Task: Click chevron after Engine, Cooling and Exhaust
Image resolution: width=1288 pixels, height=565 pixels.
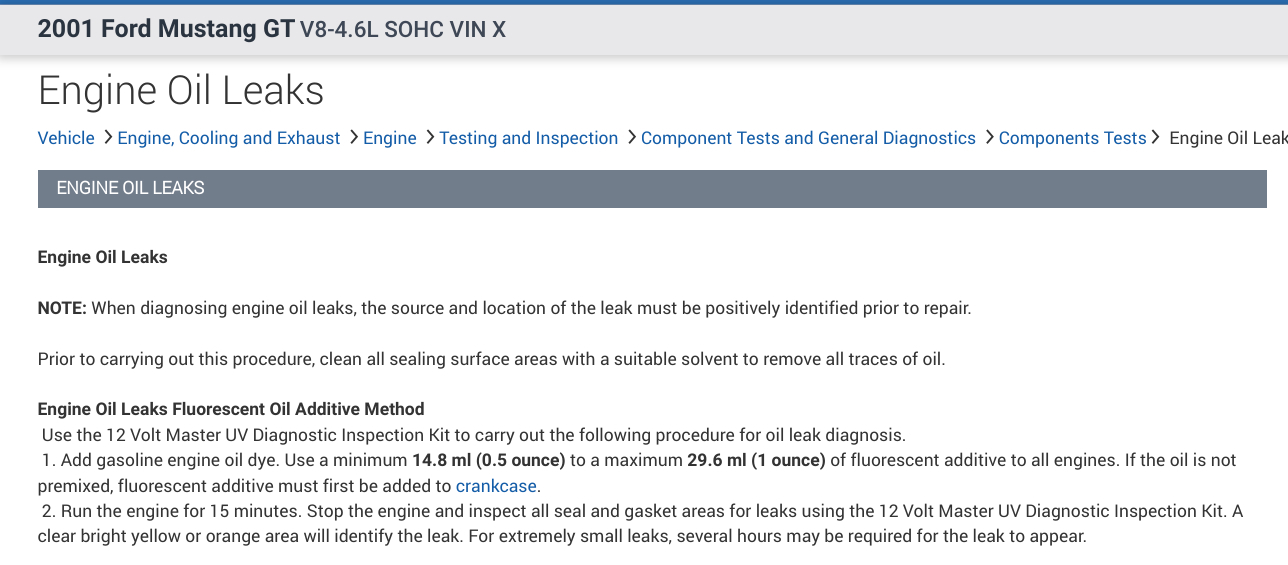Action: 353,137
